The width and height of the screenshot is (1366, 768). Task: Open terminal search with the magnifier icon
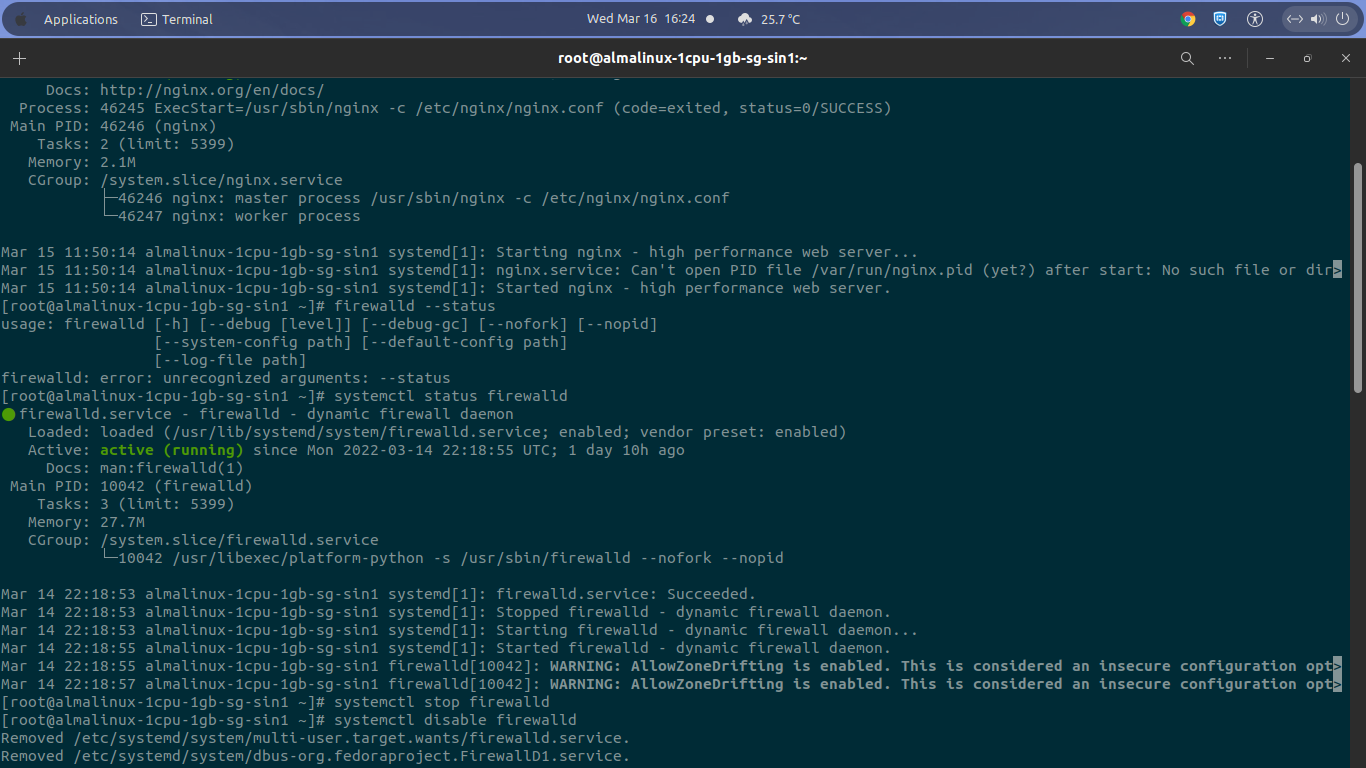(1187, 59)
